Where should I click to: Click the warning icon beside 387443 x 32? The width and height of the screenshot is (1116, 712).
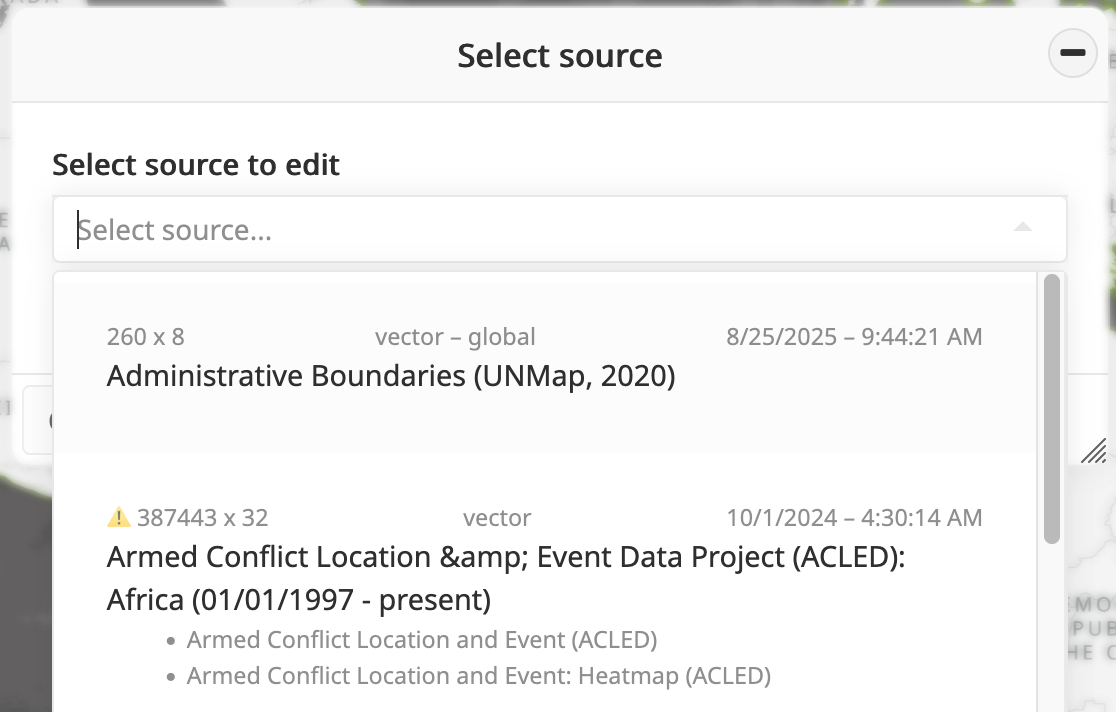click(119, 518)
